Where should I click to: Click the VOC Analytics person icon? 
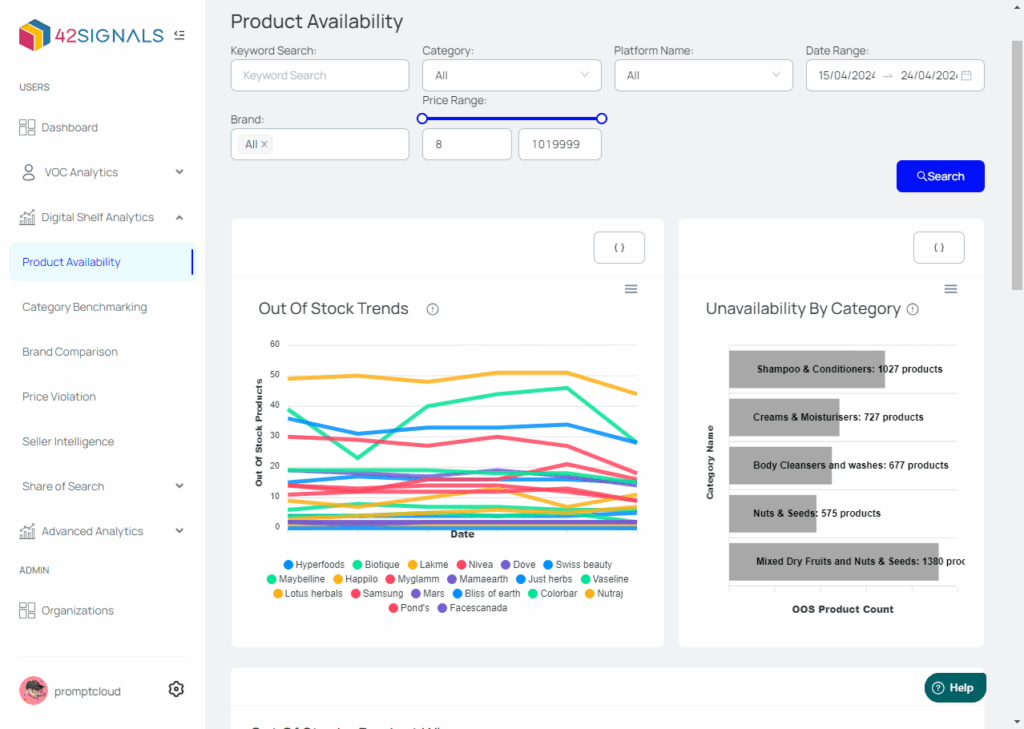click(28, 172)
